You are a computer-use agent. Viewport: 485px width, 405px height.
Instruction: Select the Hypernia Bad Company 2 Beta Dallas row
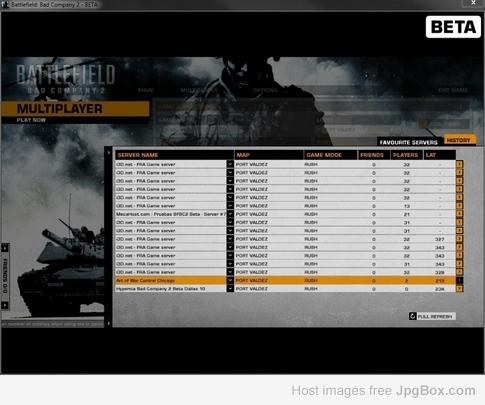tap(285, 289)
